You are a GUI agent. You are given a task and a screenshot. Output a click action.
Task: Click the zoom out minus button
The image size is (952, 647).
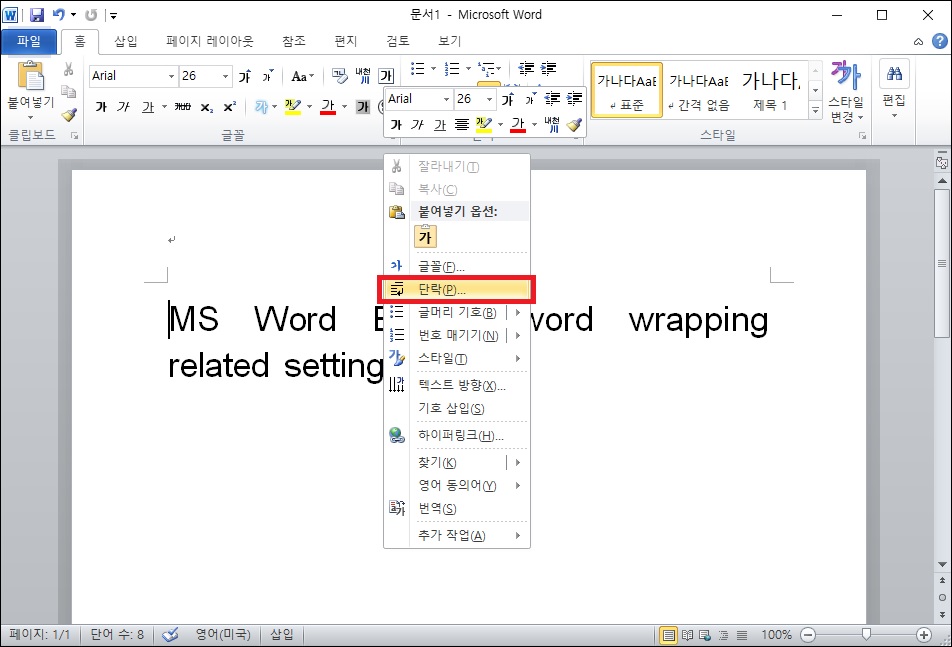808,635
